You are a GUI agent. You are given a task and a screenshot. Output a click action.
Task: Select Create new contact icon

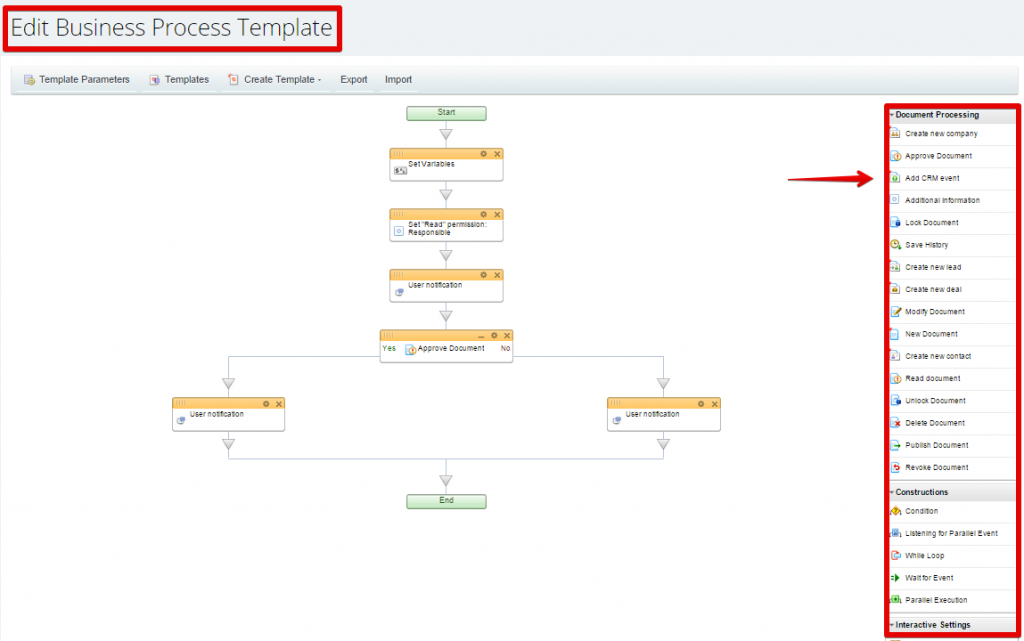pos(895,356)
